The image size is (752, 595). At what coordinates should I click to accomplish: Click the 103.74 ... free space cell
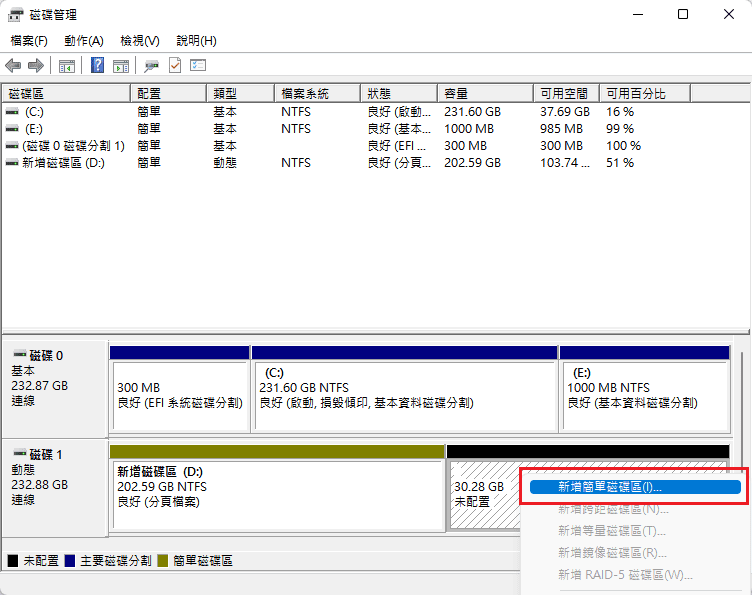(x=565, y=163)
